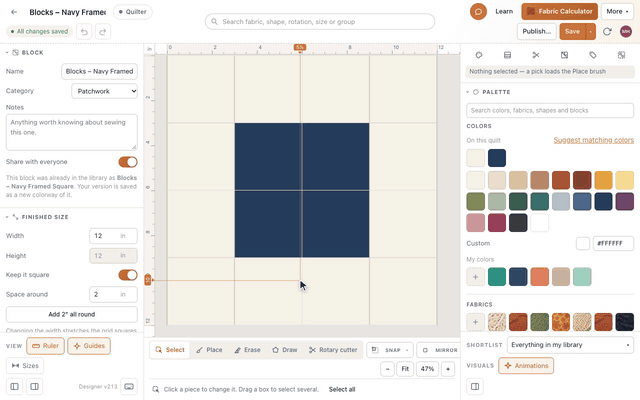Open the Shortlist library dropdown
The image size is (640, 400).
pyautogui.click(x=570, y=345)
